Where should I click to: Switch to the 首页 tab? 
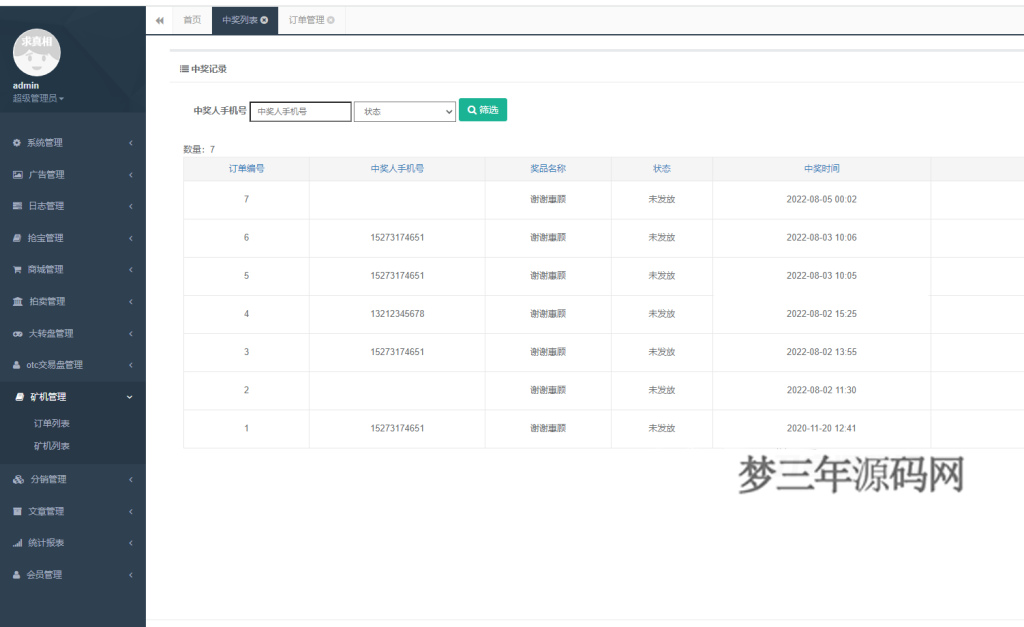pos(191,19)
